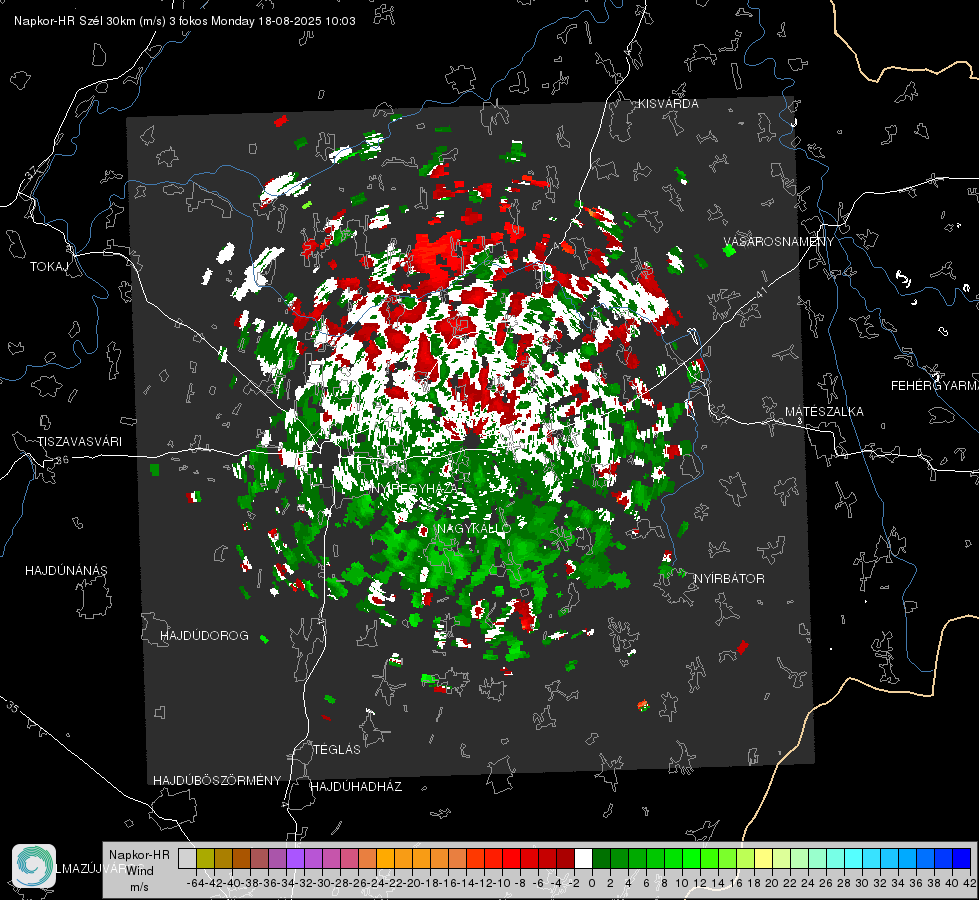Pick the bright green swatch between 10 and 12
Image resolution: width=979 pixels, height=900 pixels.
tap(691, 859)
